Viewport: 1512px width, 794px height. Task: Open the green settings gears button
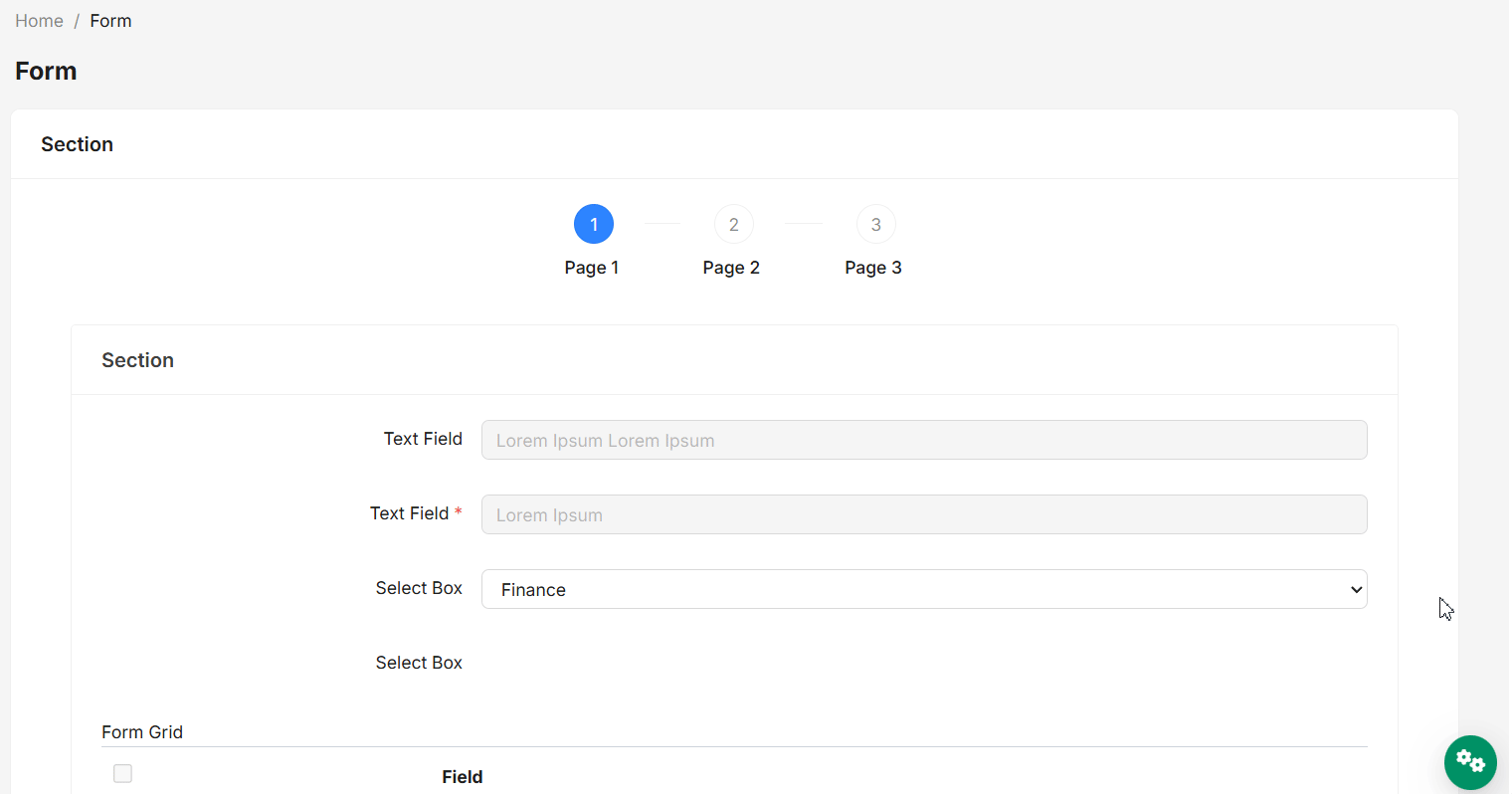click(1470, 762)
